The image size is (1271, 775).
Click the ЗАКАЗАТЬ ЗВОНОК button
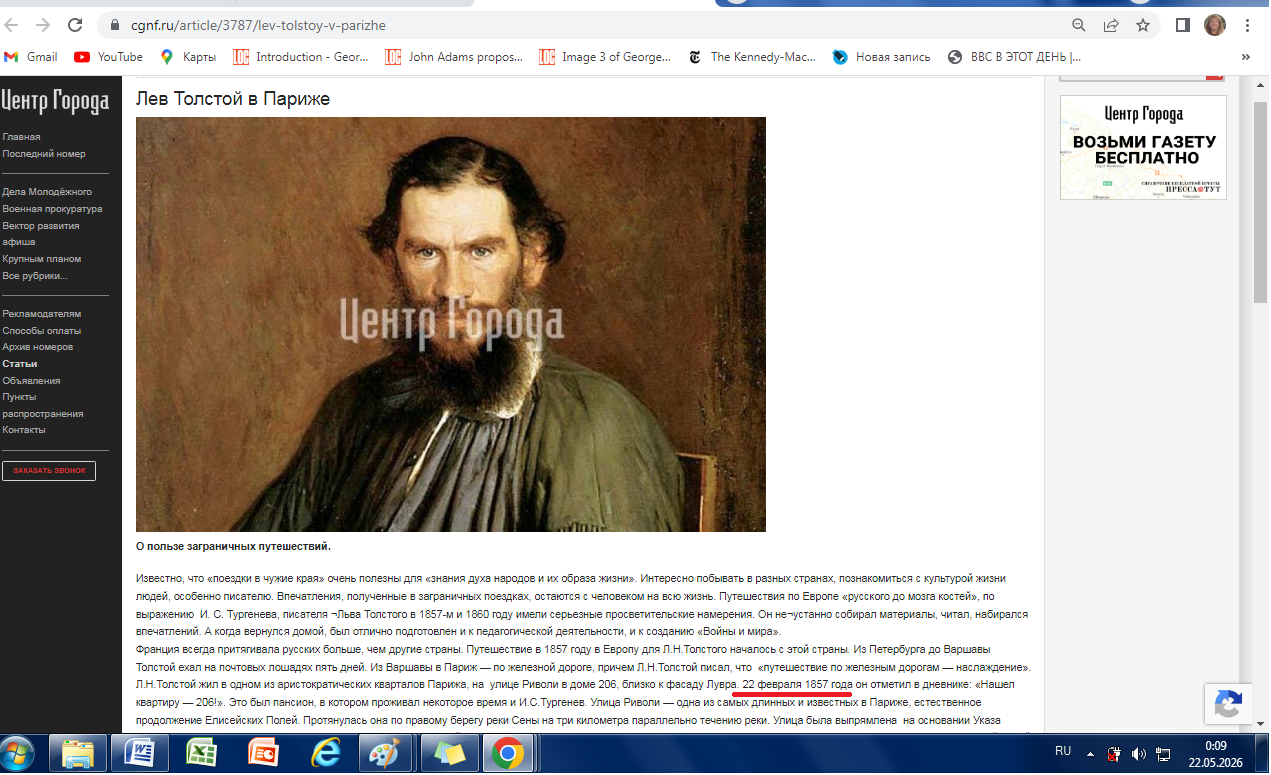tap(49, 470)
